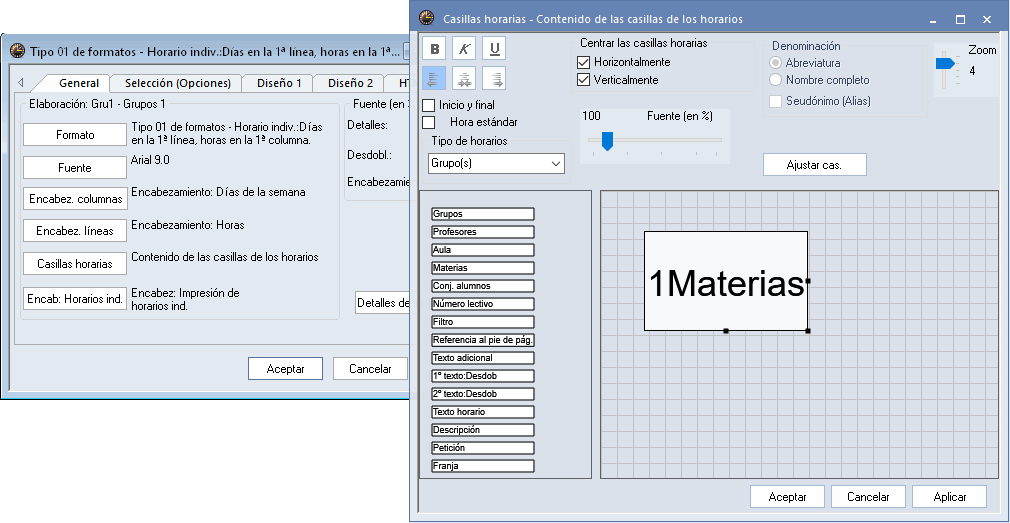Open Diseño 1 tab
This screenshot has height=523, width=1010.
[279, 83]
